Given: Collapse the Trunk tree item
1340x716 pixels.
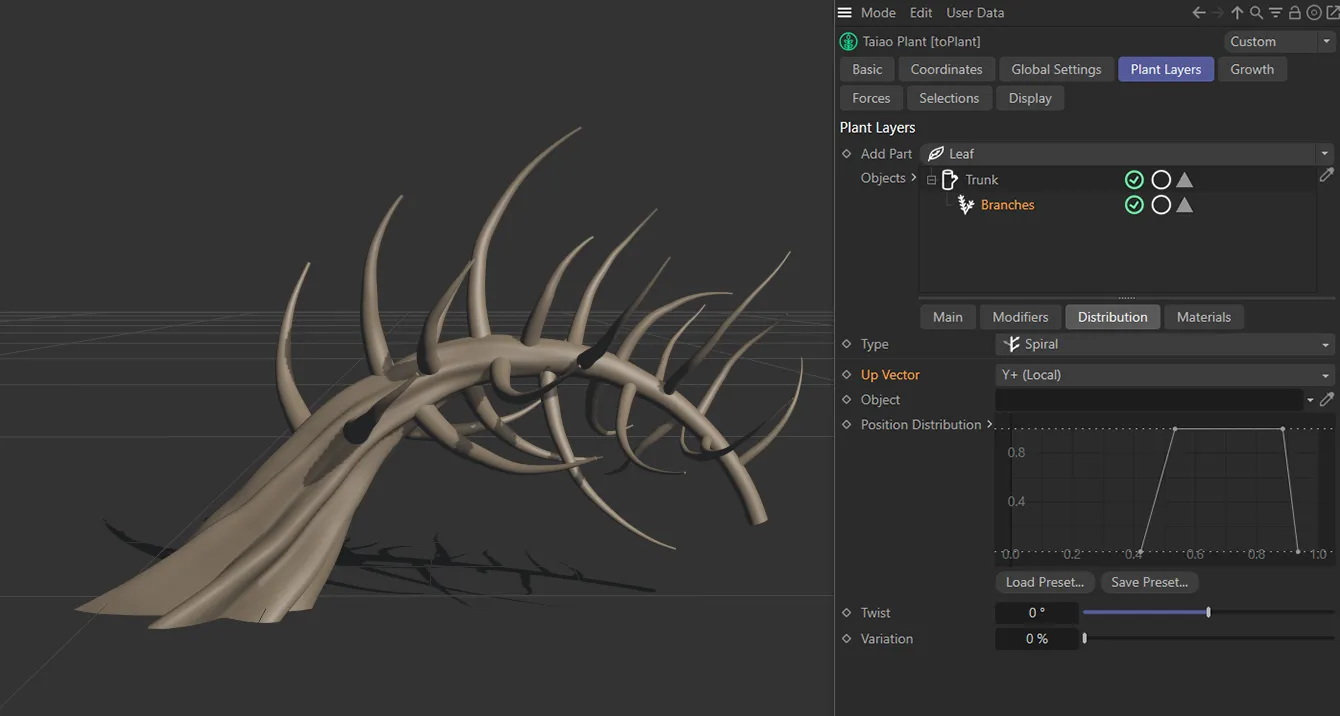Looking at the screenshot, I should (x=931, y=179).
